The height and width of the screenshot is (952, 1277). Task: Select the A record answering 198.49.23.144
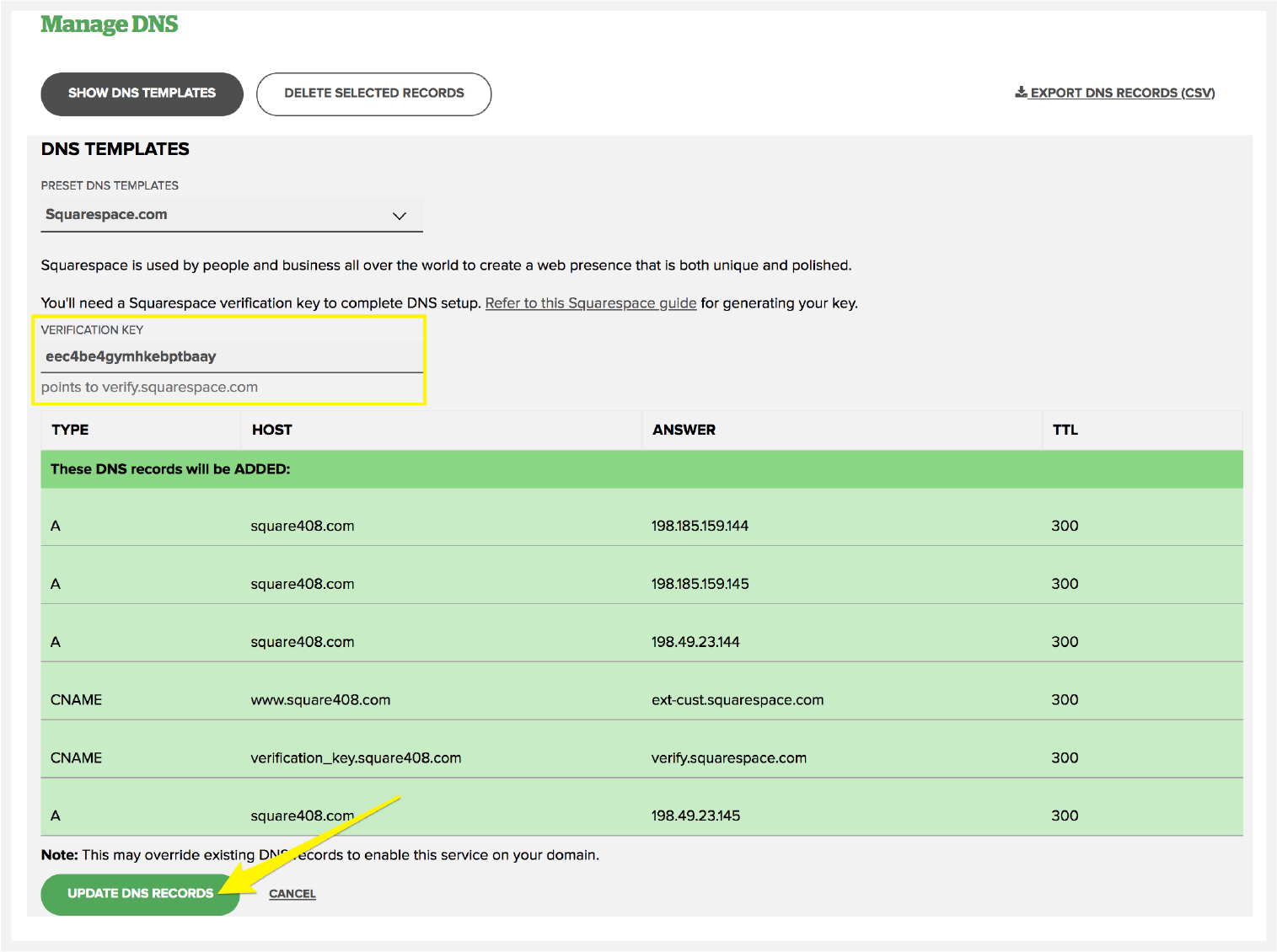click(641, 642)
